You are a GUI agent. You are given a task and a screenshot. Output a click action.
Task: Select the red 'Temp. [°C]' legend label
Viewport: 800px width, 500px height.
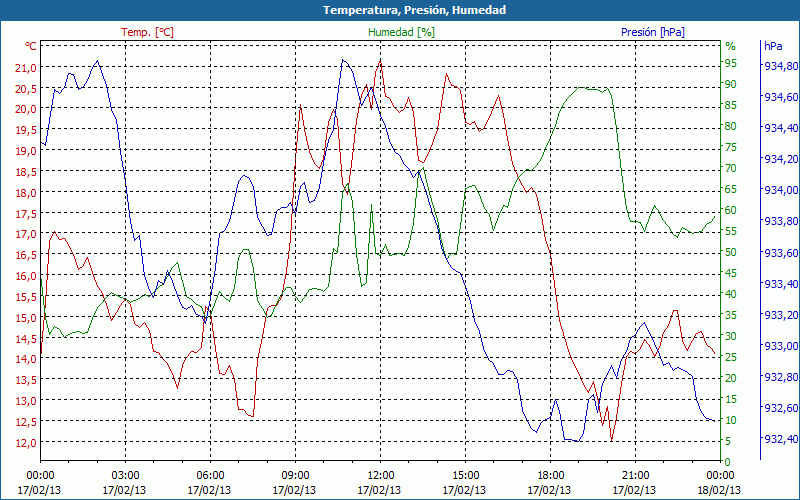pos(147,32)
